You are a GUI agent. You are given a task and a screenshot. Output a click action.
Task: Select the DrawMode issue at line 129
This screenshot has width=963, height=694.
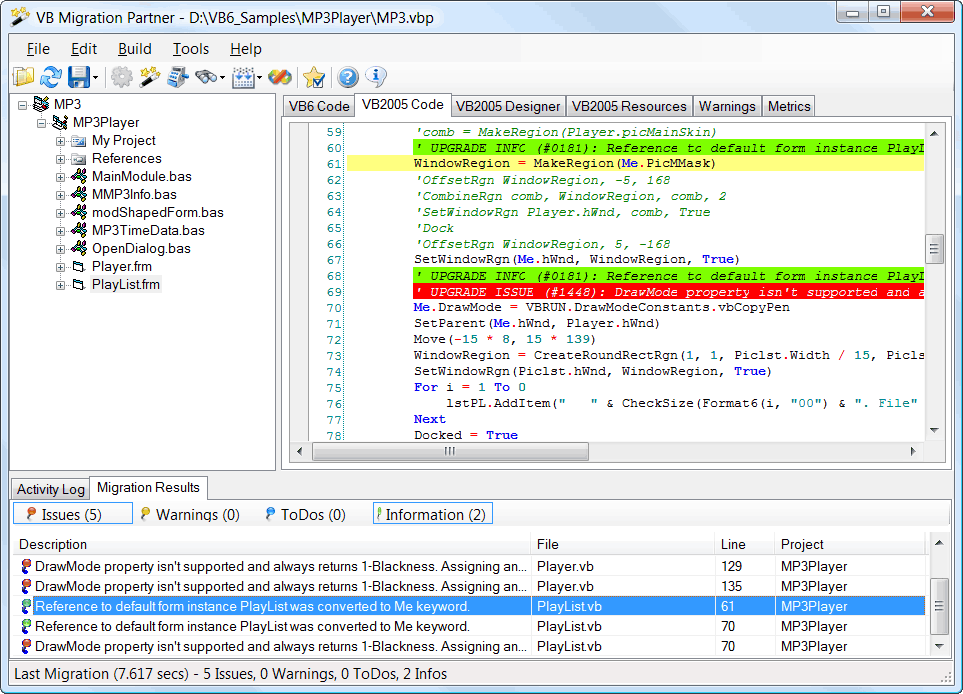pos(470,566)
